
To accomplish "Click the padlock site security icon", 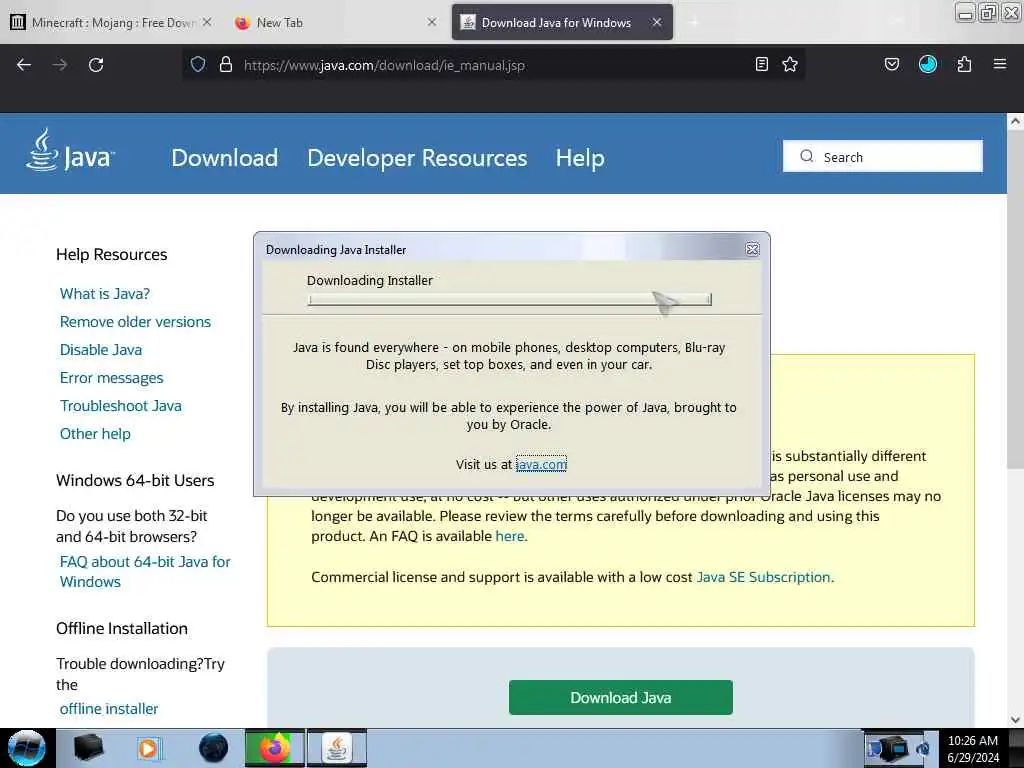I will (226, 65).
